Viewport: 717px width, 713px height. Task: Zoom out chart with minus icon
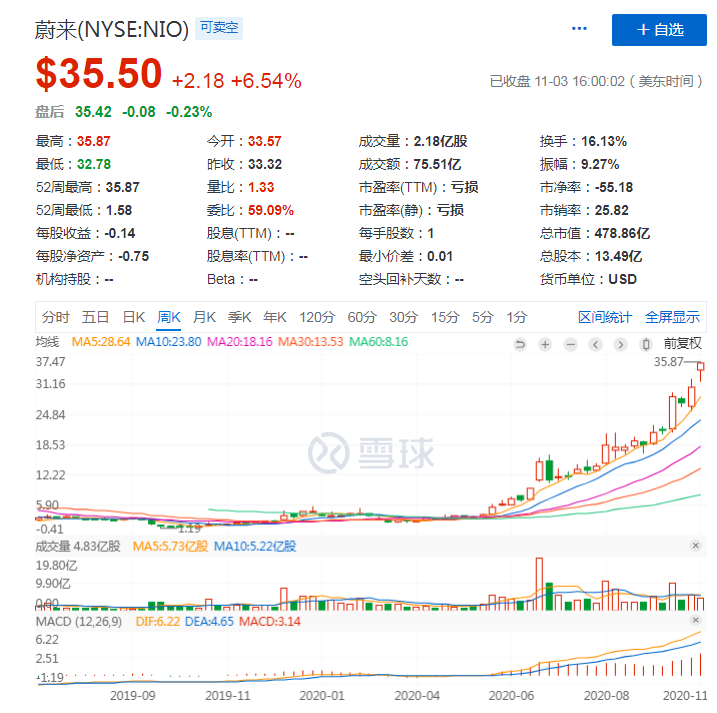click(x=570, y=344)
